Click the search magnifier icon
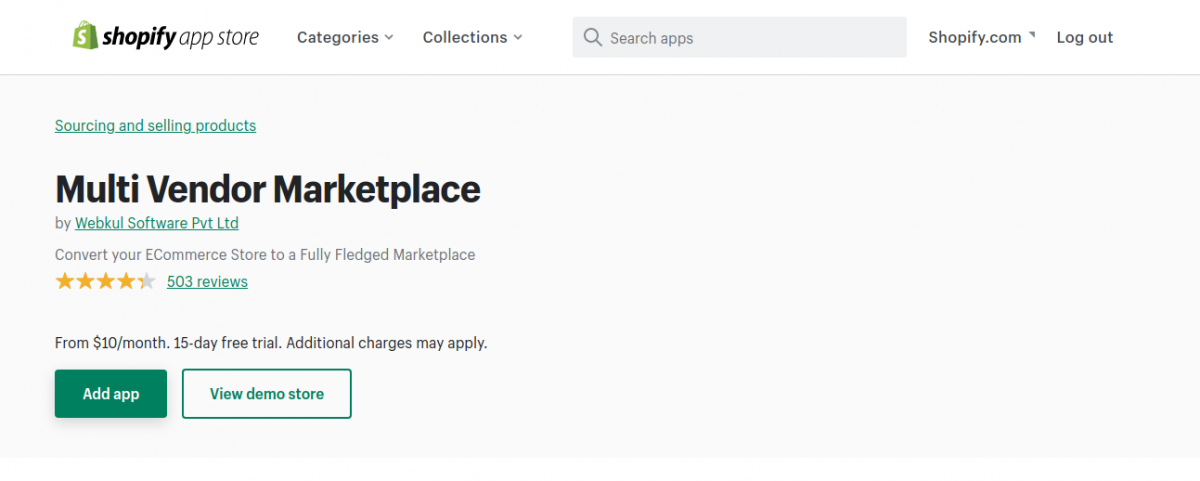Screen dimensions: 1200x481 tap(592, 37)
